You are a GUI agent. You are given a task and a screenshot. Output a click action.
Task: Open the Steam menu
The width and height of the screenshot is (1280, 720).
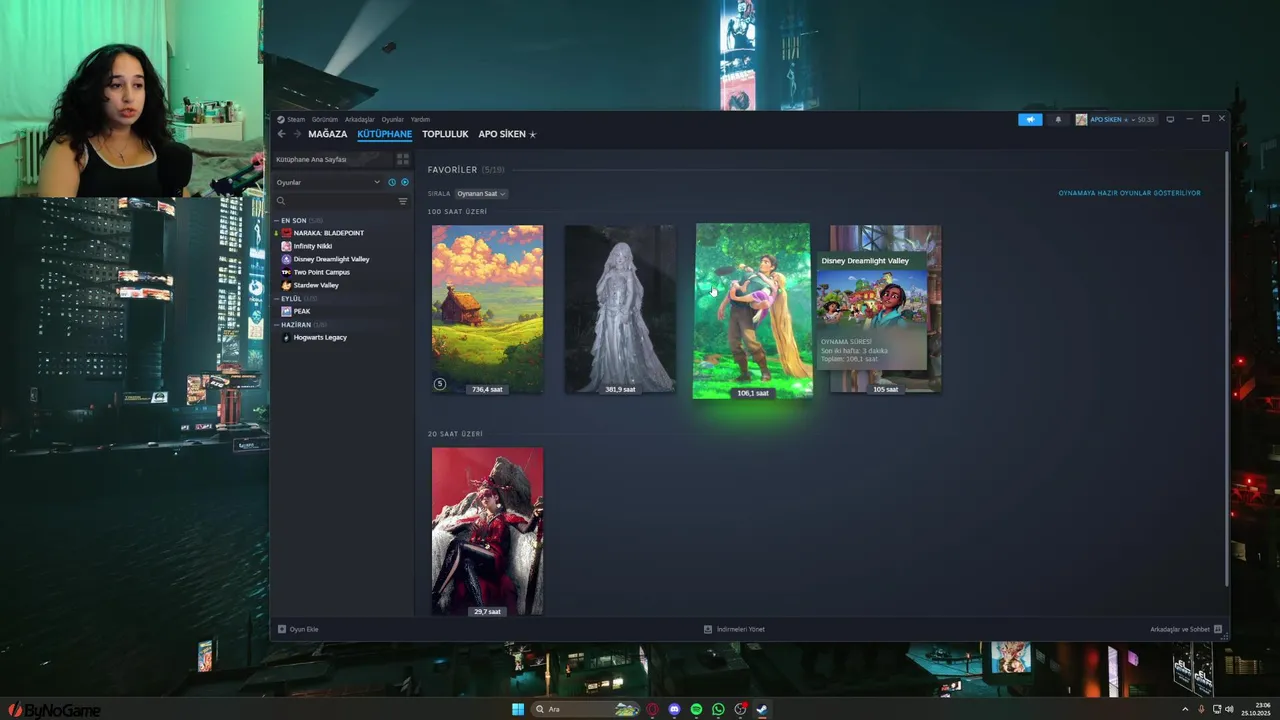(296, 119)
